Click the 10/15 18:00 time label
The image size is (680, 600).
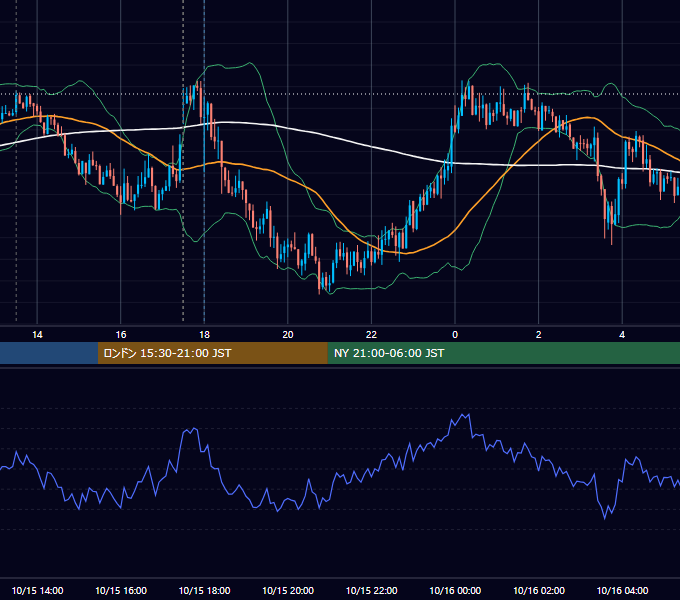(x=204, y=590)
